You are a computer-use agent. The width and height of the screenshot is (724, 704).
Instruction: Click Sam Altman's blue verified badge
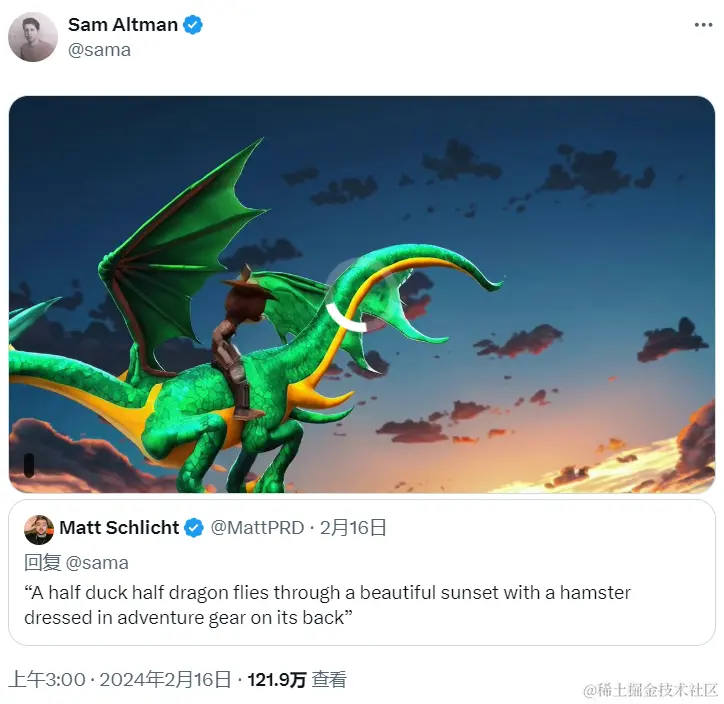pos(193,25)
